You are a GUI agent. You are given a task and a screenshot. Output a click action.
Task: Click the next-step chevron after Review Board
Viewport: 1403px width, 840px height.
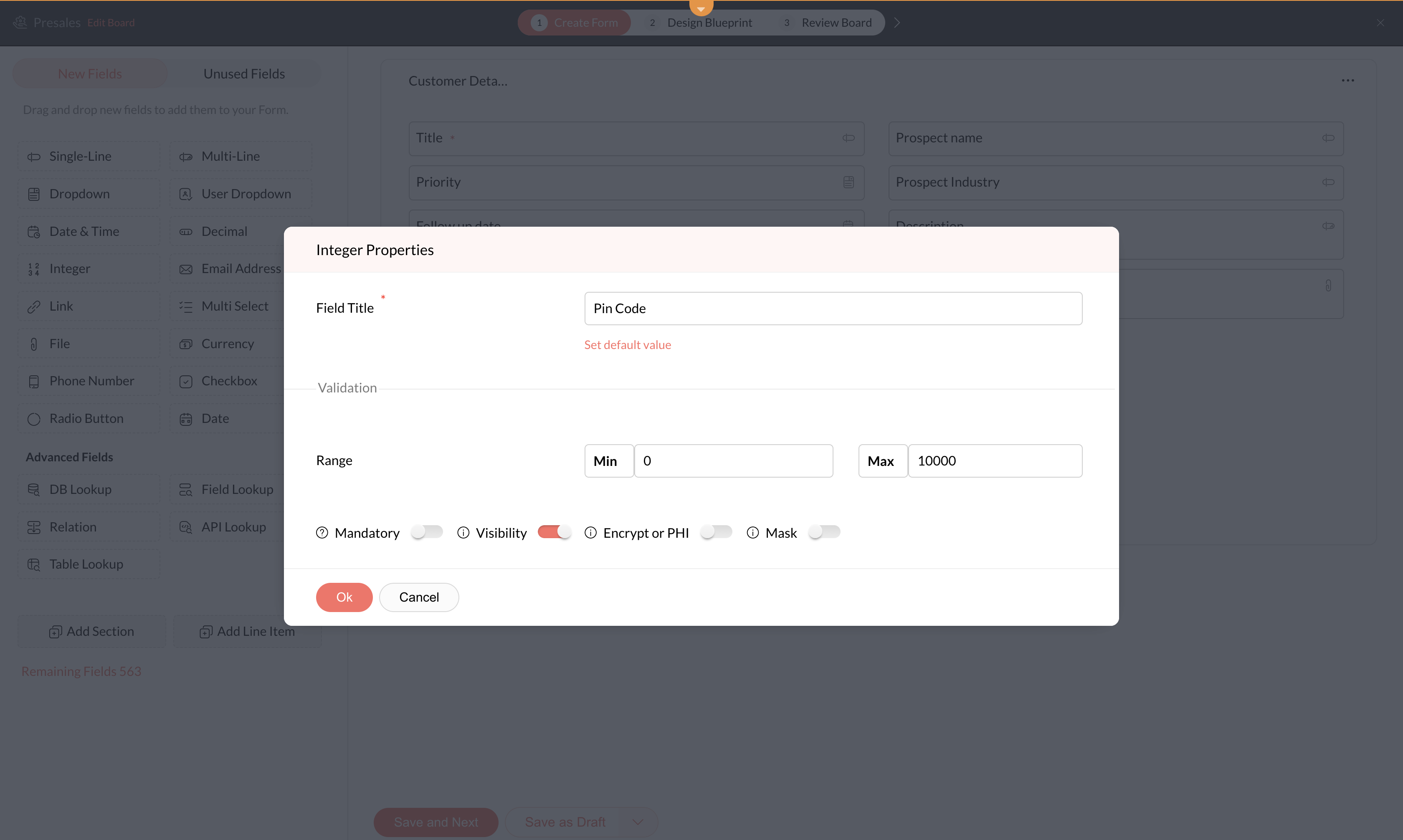click(x=897, y=23)
